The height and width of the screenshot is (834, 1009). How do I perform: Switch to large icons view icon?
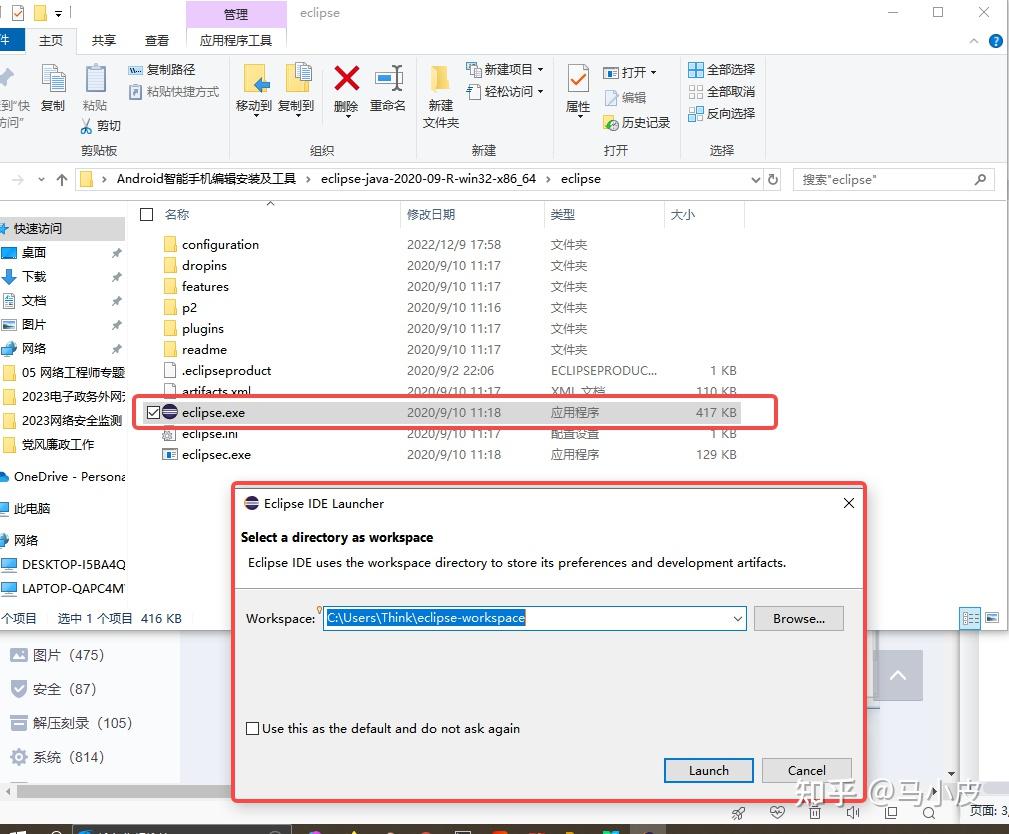(992, 618)
